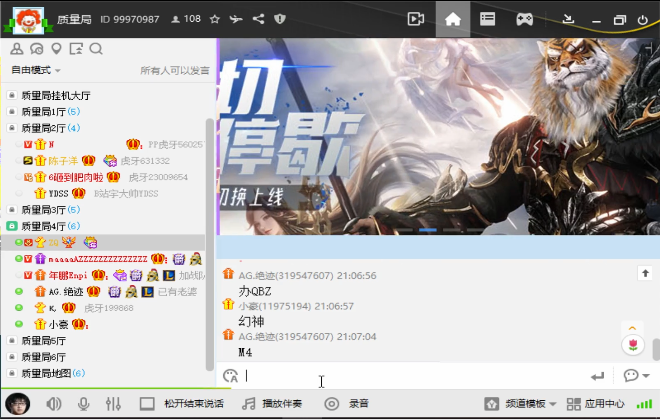Start recording with 录音 button

point(346,404)
